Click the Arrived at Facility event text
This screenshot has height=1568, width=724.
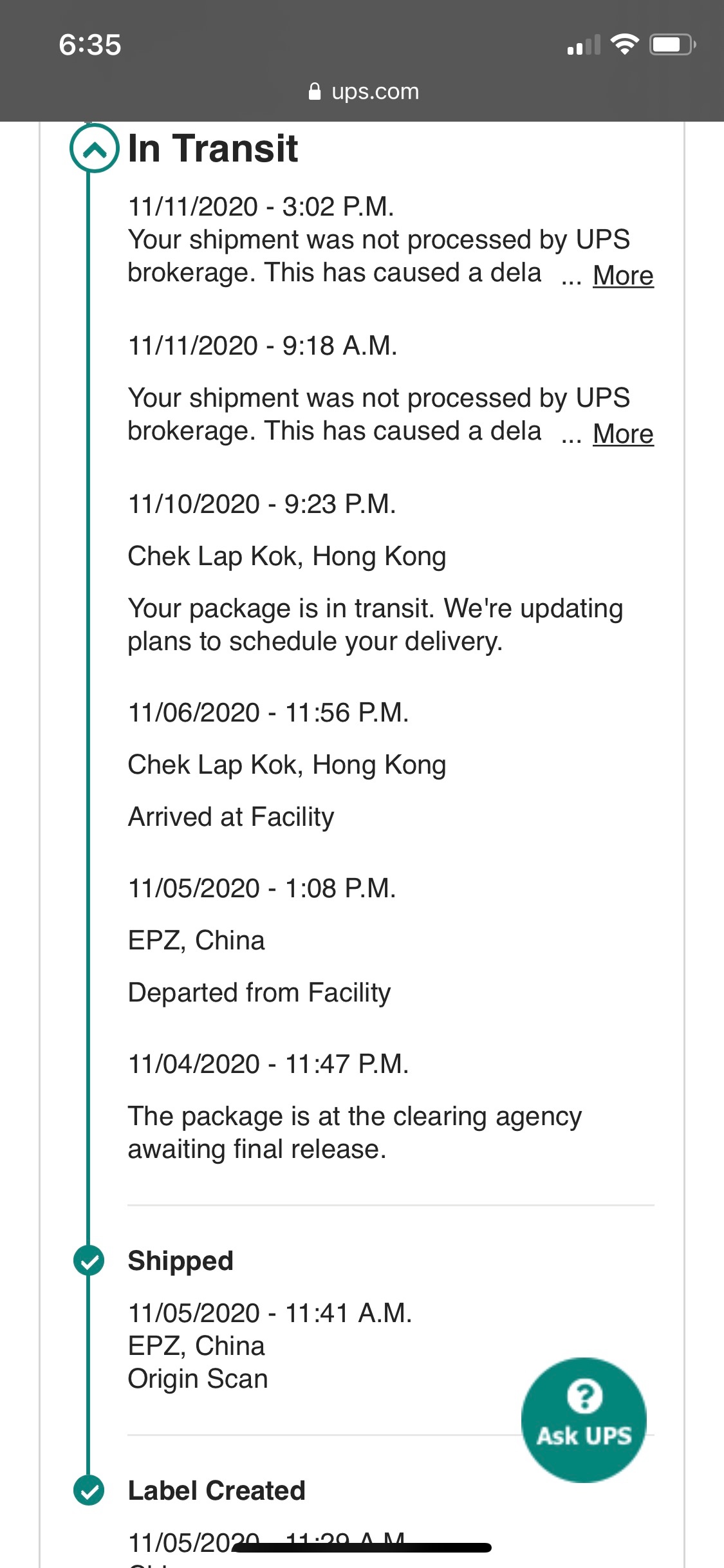231,817
